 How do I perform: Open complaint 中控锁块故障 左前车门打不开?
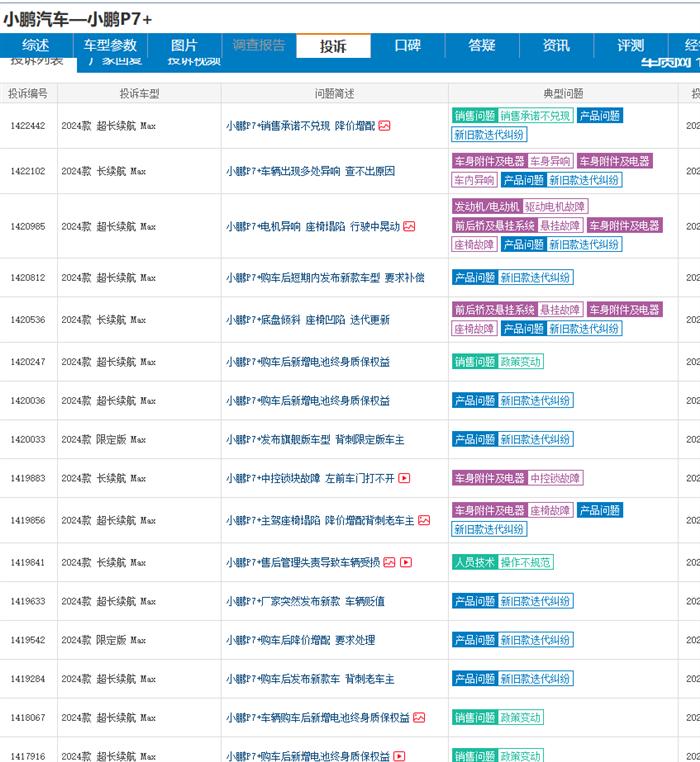pyautogui.click(x=310, y=478)
